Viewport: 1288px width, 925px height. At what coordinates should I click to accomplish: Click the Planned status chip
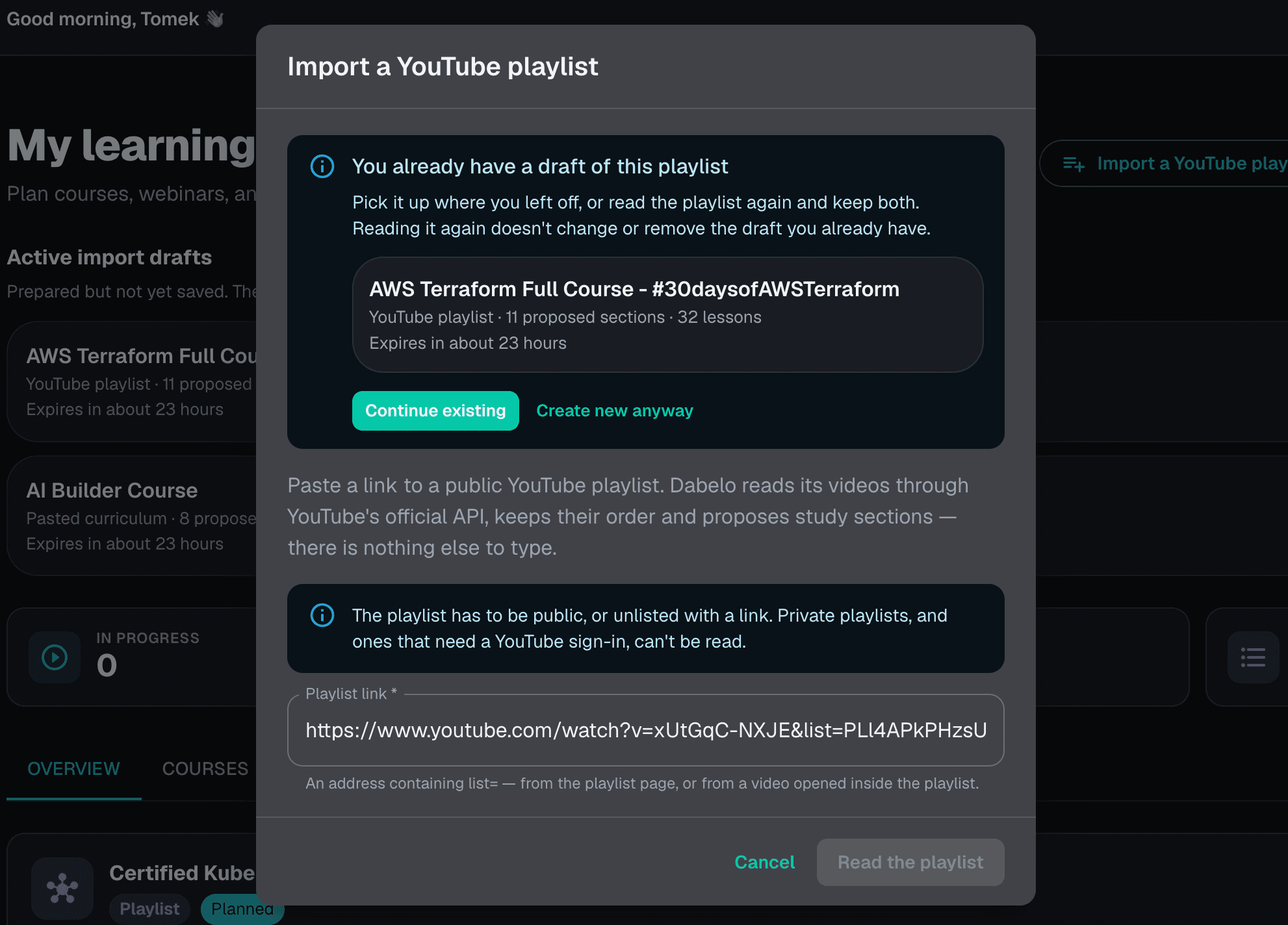(242, 908)
